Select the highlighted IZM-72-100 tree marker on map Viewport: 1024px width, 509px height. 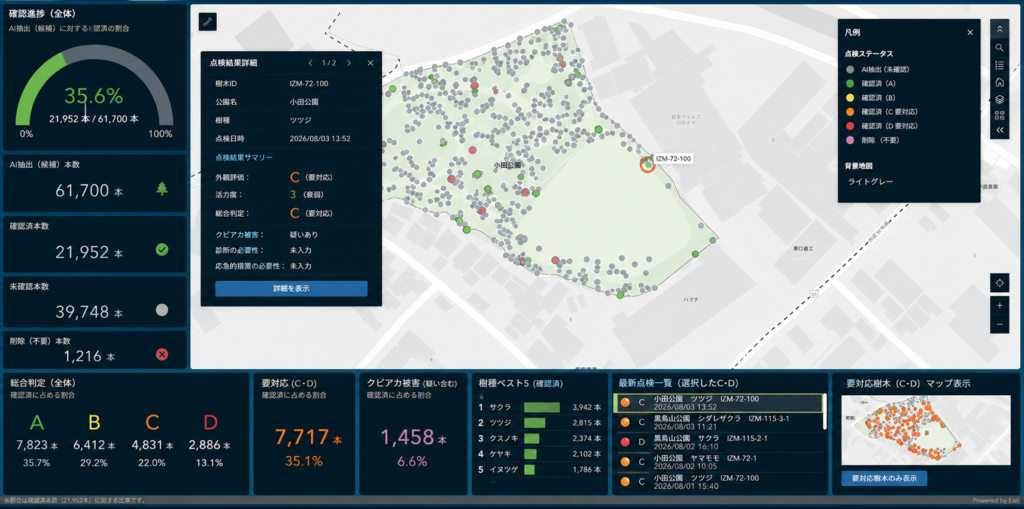click(x=647, y=165)
